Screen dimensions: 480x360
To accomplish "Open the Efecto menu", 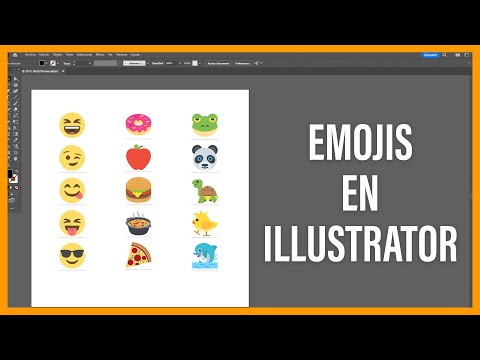I will (100, 55).
